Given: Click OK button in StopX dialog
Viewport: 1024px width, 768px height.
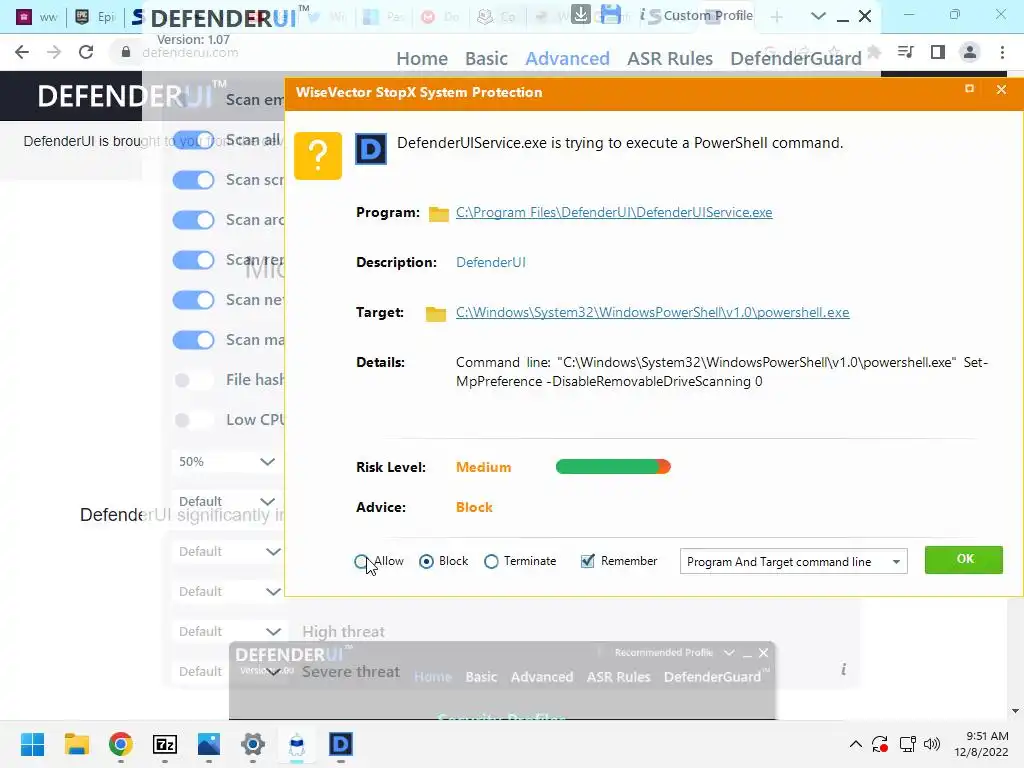Looking at the screenshot, I should pos(963,560).
